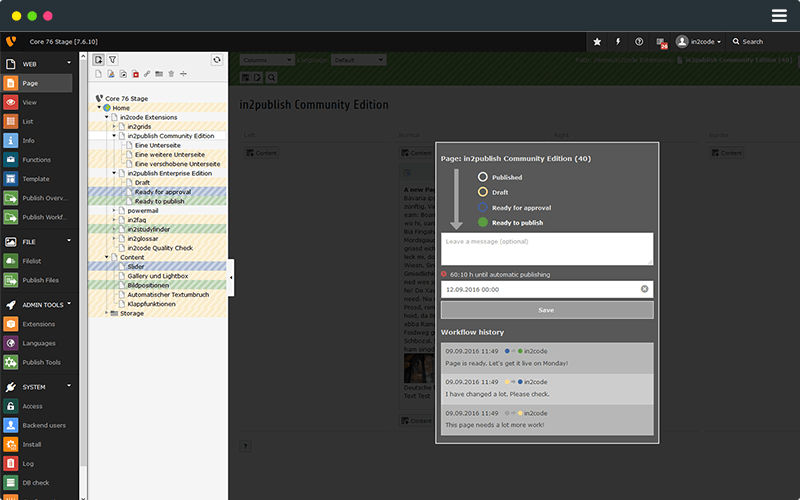Image resolution: width=800 pixels, height=500 pixels.
Task: Open the hamburger menu in the title bar
Action: click(779, 16)
